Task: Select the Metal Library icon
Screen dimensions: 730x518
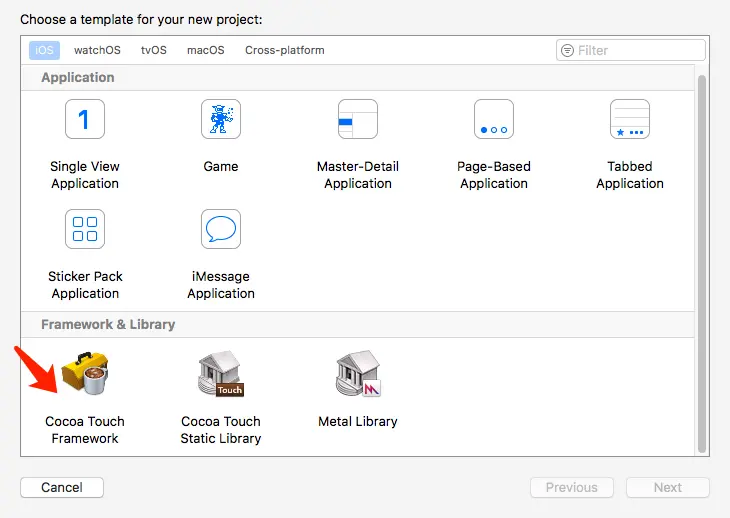Action: point(357,375)
